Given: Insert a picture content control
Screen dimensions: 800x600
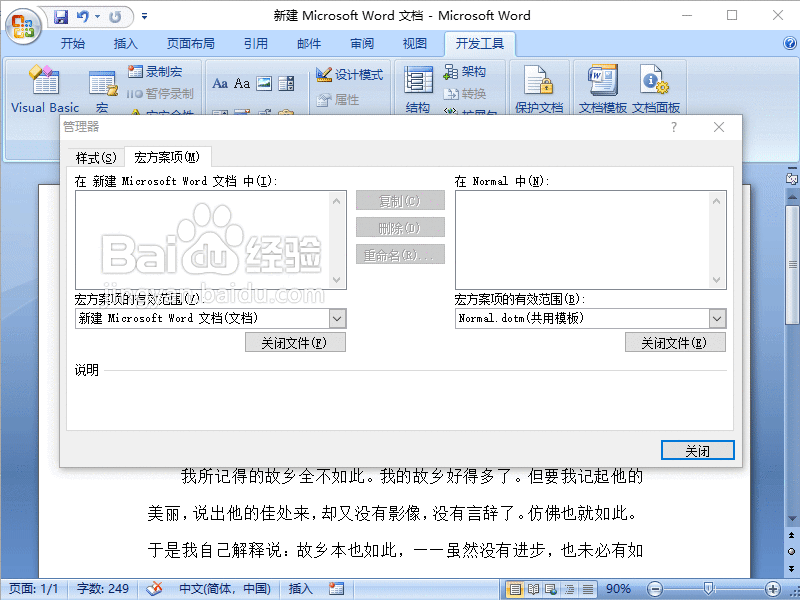Looking at the screenshot, I should click(x=264, y=83).
